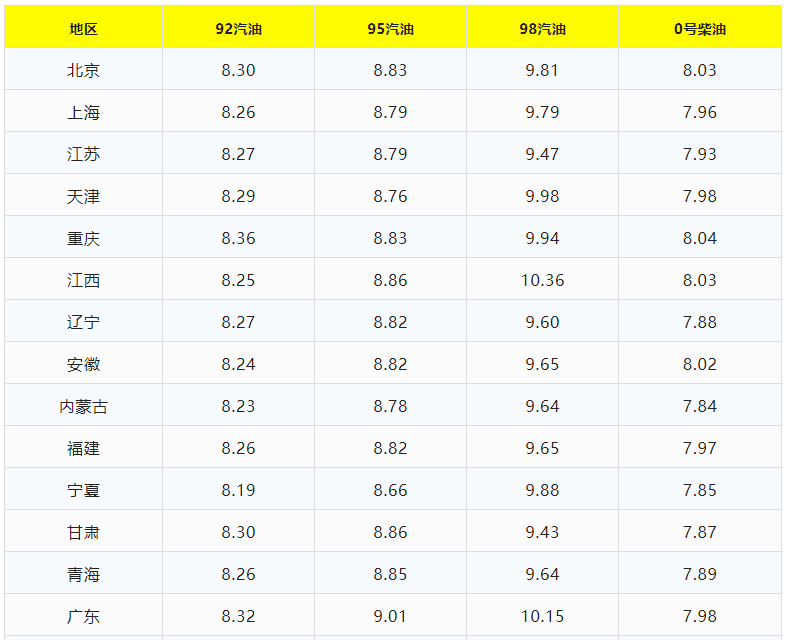
Task: Click 天津 98汽油 price 9.98
Action: (x=542, y=196)
